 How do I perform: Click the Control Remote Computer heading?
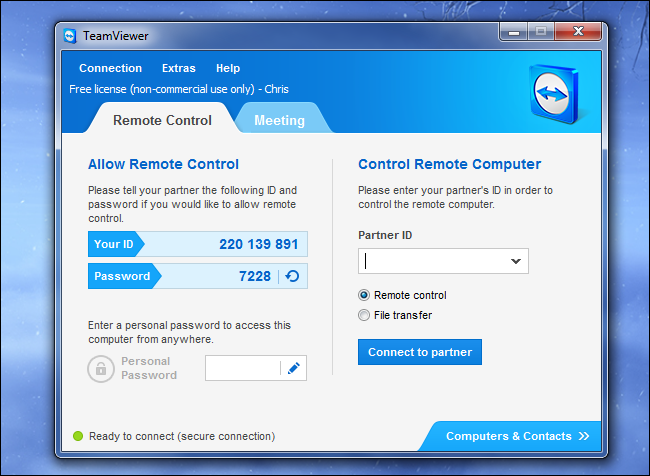pyautogui.click(x=449, y=164)
